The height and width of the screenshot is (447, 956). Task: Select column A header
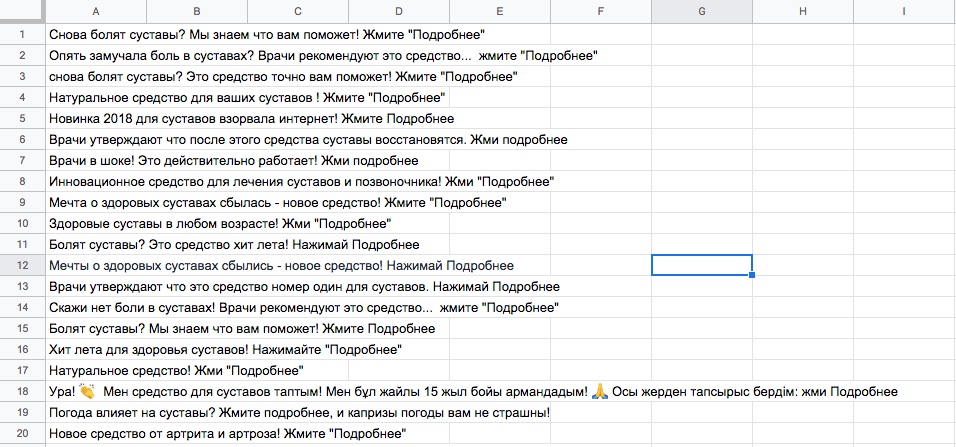[96, 11]
